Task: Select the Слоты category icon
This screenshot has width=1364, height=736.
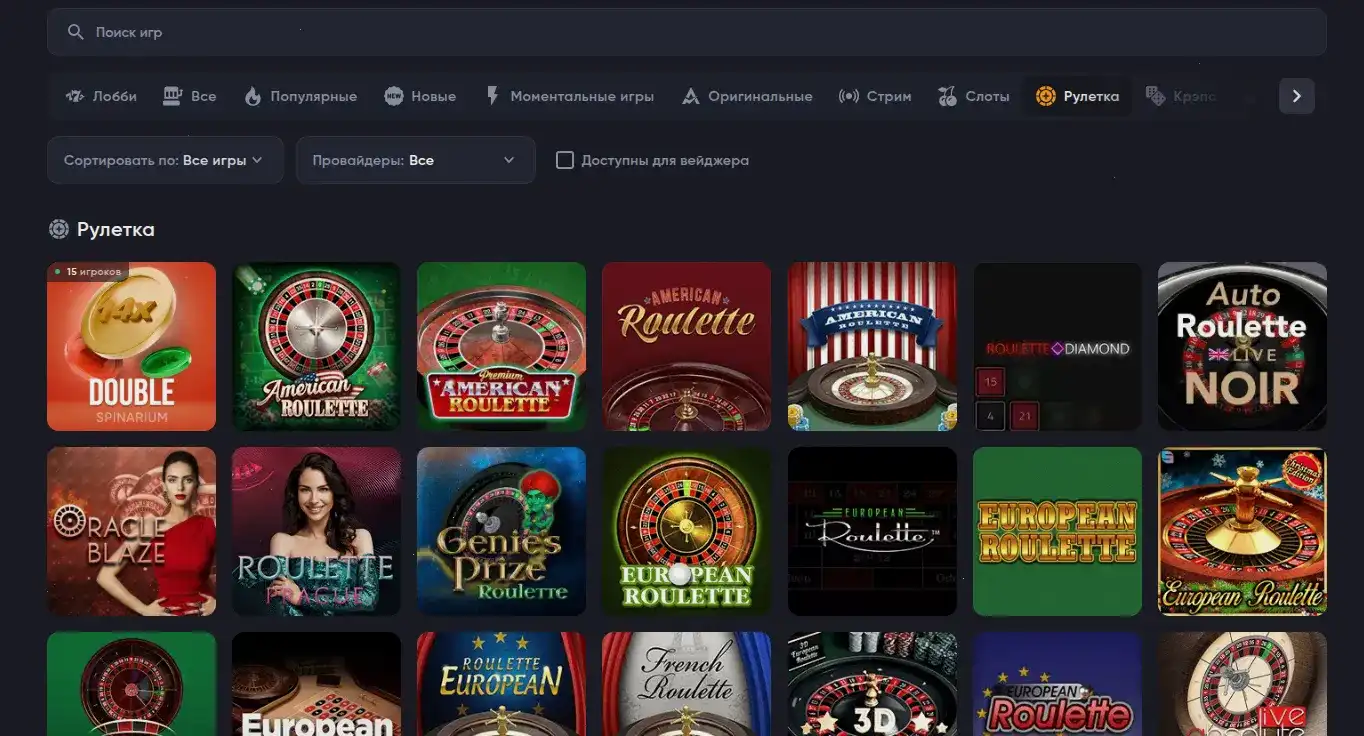Action: point(945,95)
